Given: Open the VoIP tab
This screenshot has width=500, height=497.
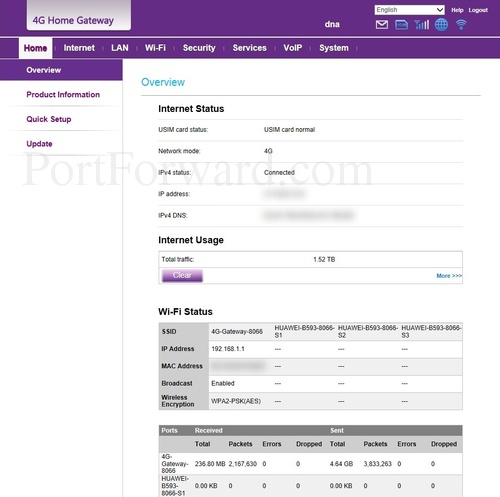Looking at the screenshot, I should pos(293,48).
